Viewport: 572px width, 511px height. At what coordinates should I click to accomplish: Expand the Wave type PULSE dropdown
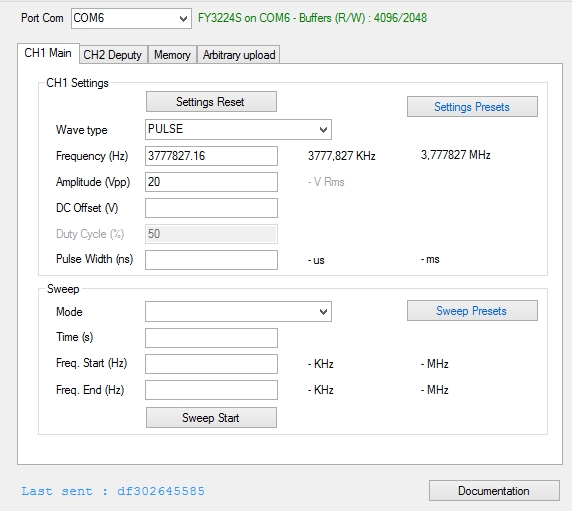[238, 129]
